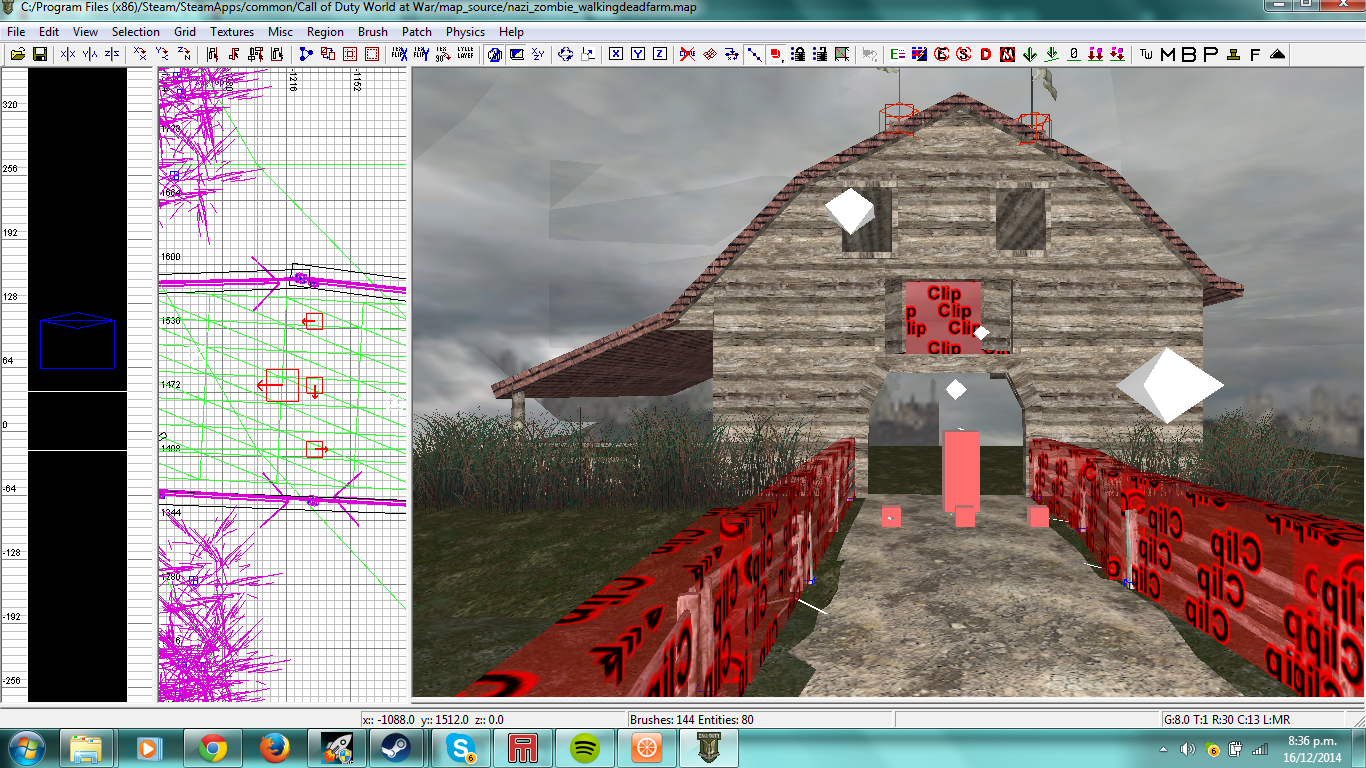Click the Tex Flip Y icon
Screen dimensions: 1366x768
coord(420,53)
